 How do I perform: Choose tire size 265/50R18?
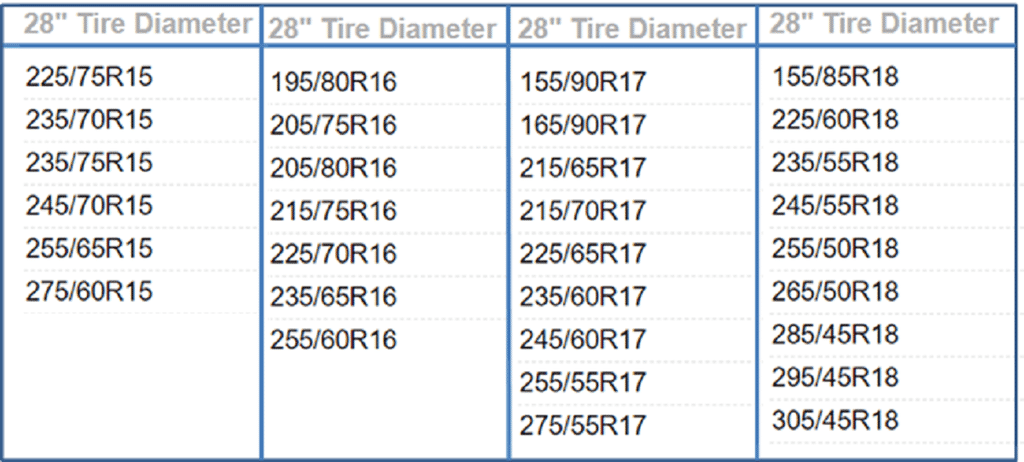(x=835, y=291)
